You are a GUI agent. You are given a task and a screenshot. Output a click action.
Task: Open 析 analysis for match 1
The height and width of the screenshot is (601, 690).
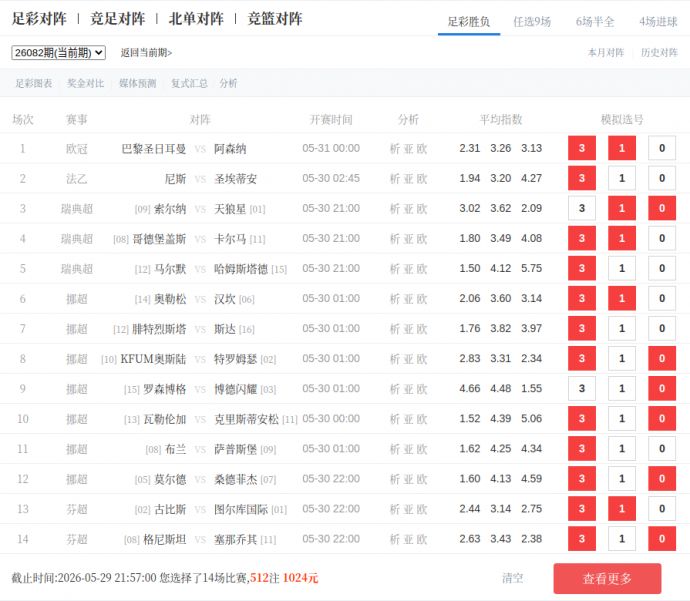[395, 149]
